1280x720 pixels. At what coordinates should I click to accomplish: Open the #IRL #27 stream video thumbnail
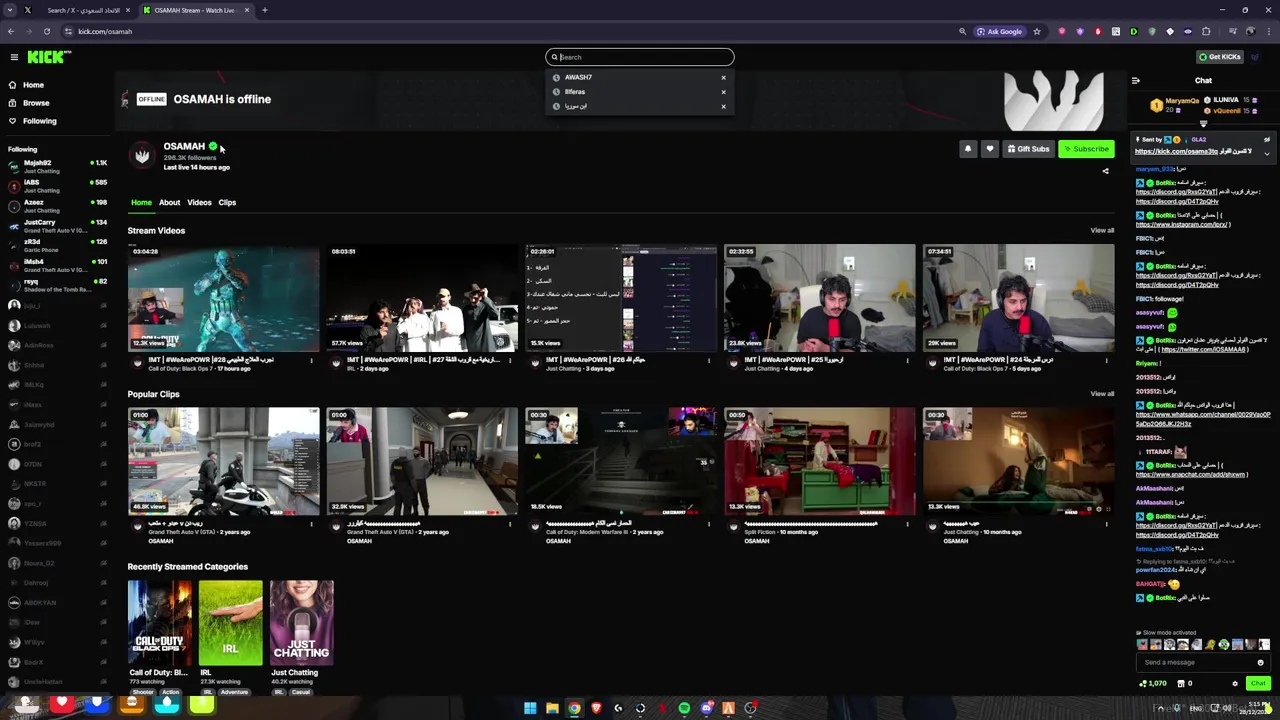(422, 298)
